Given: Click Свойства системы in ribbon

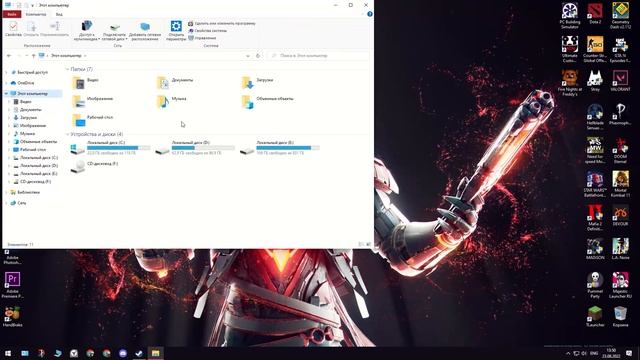Looking at the screenshot, I should pos(207,31).
